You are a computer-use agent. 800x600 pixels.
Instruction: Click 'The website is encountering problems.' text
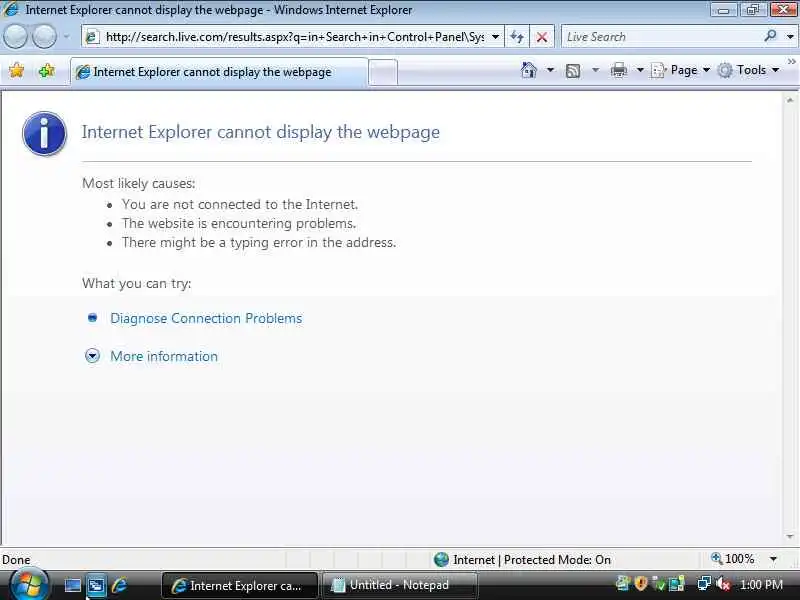click(x=239, y=223)
